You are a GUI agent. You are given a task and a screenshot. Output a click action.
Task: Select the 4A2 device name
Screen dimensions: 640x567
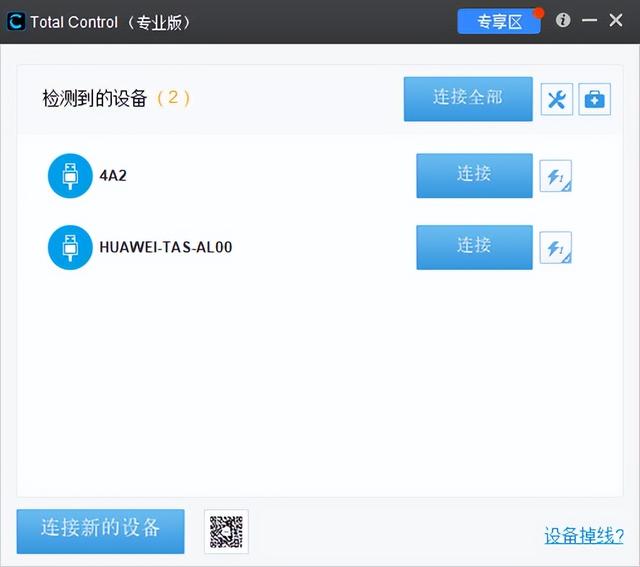pyautogui.click(x=113, y=176)
